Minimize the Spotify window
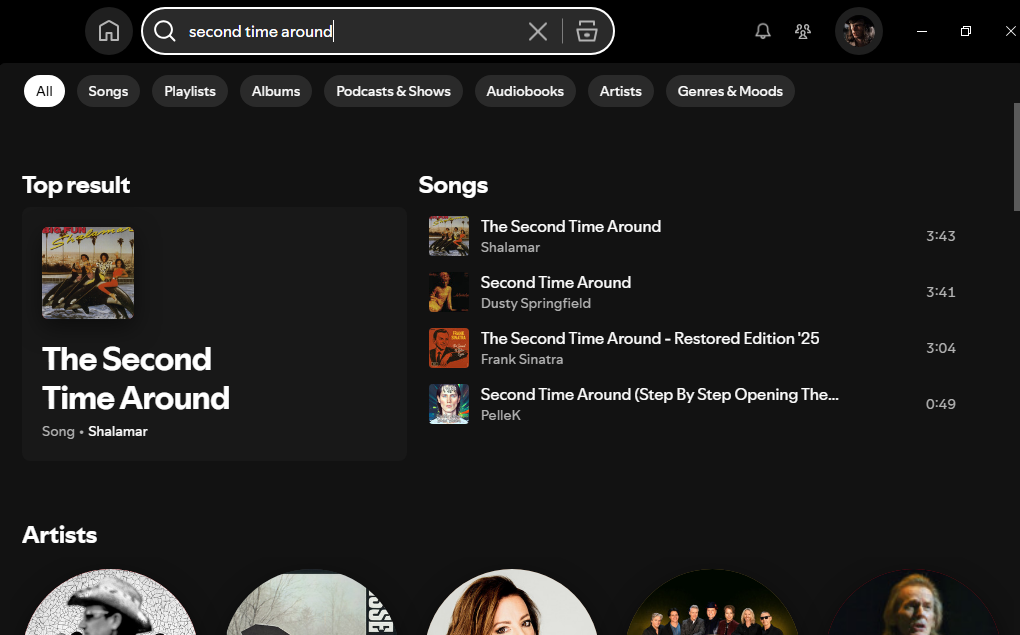 (922, 31)
